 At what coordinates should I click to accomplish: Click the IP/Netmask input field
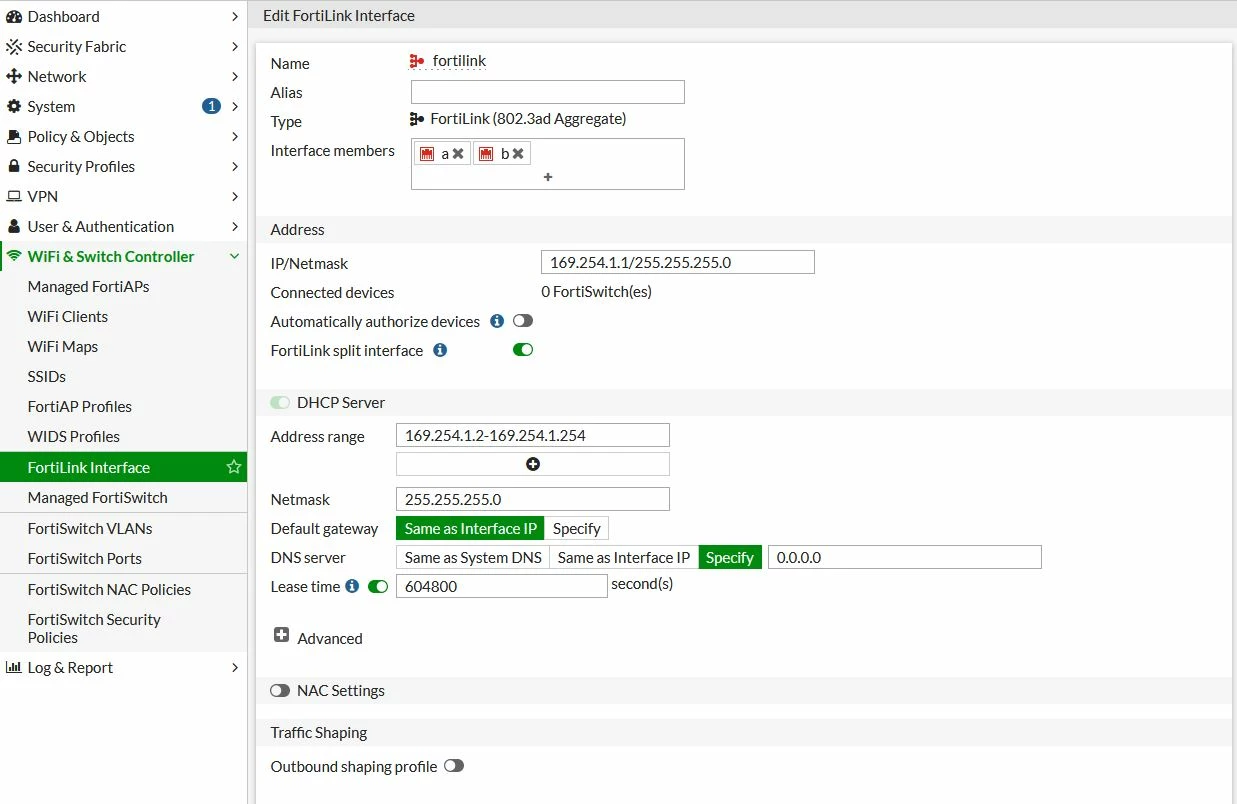point(678,262)
